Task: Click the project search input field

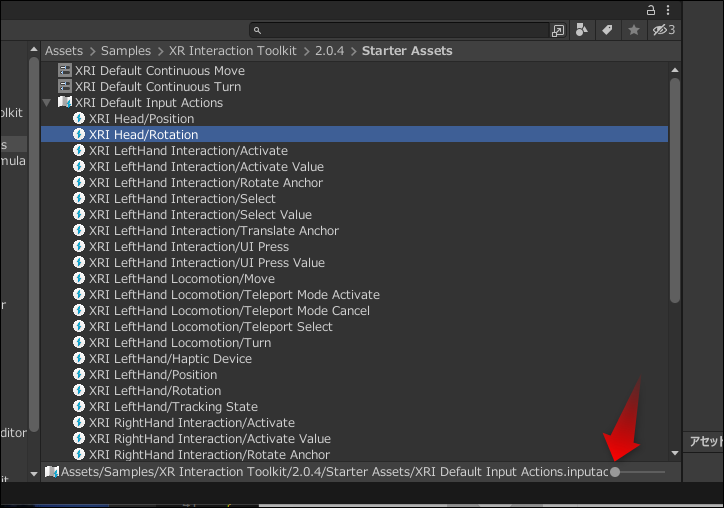Action: point(399,30)
